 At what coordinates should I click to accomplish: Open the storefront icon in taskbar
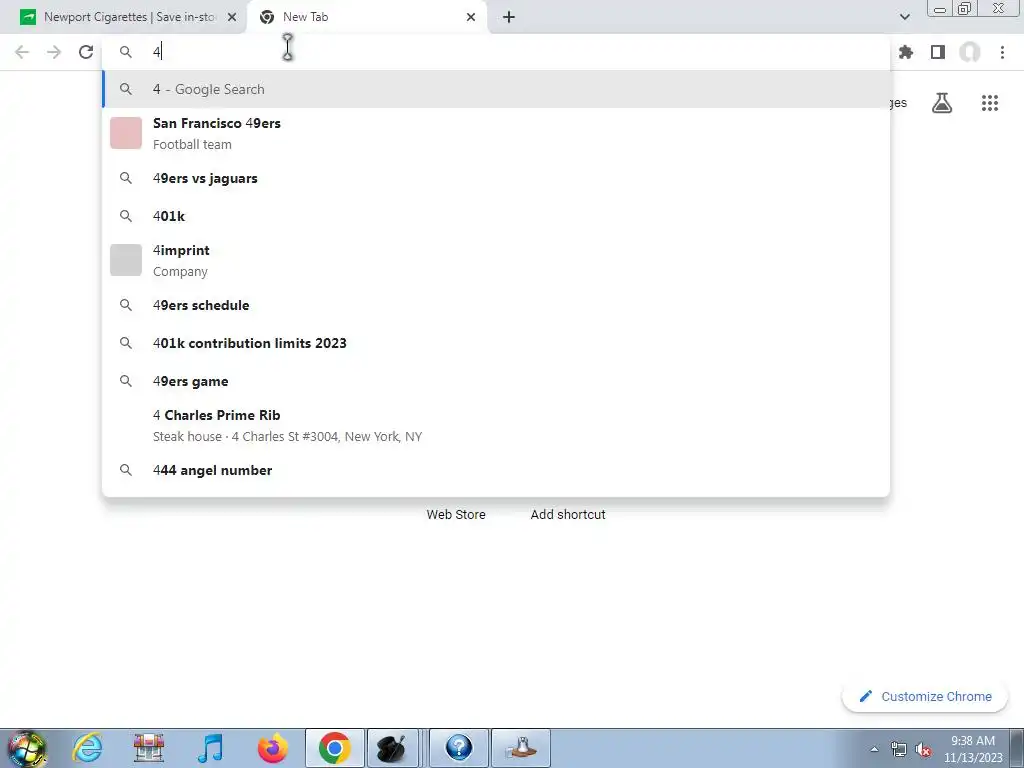(148, 748)
